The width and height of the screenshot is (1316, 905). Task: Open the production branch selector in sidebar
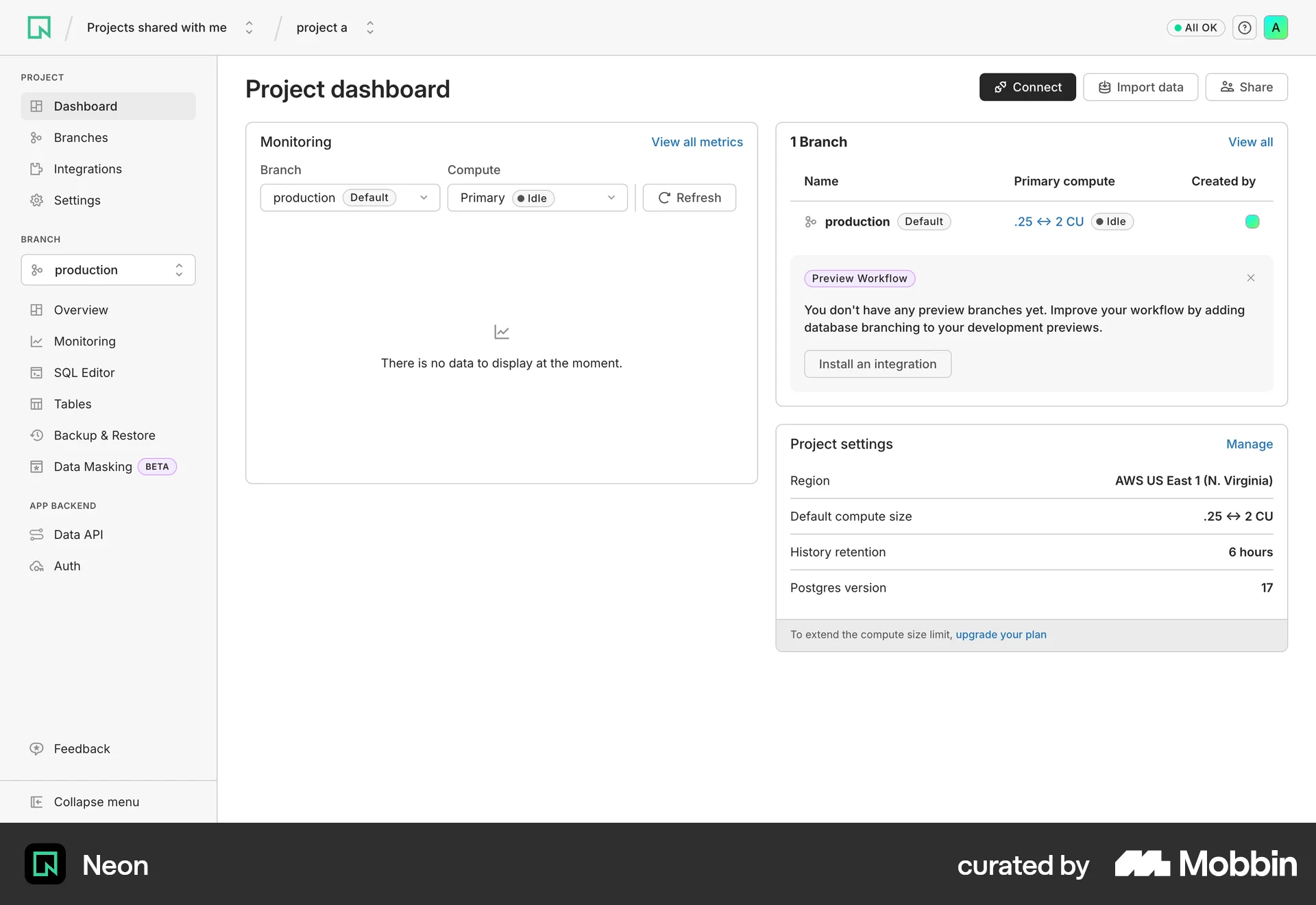pyautogui.click(x=108, y=270)
